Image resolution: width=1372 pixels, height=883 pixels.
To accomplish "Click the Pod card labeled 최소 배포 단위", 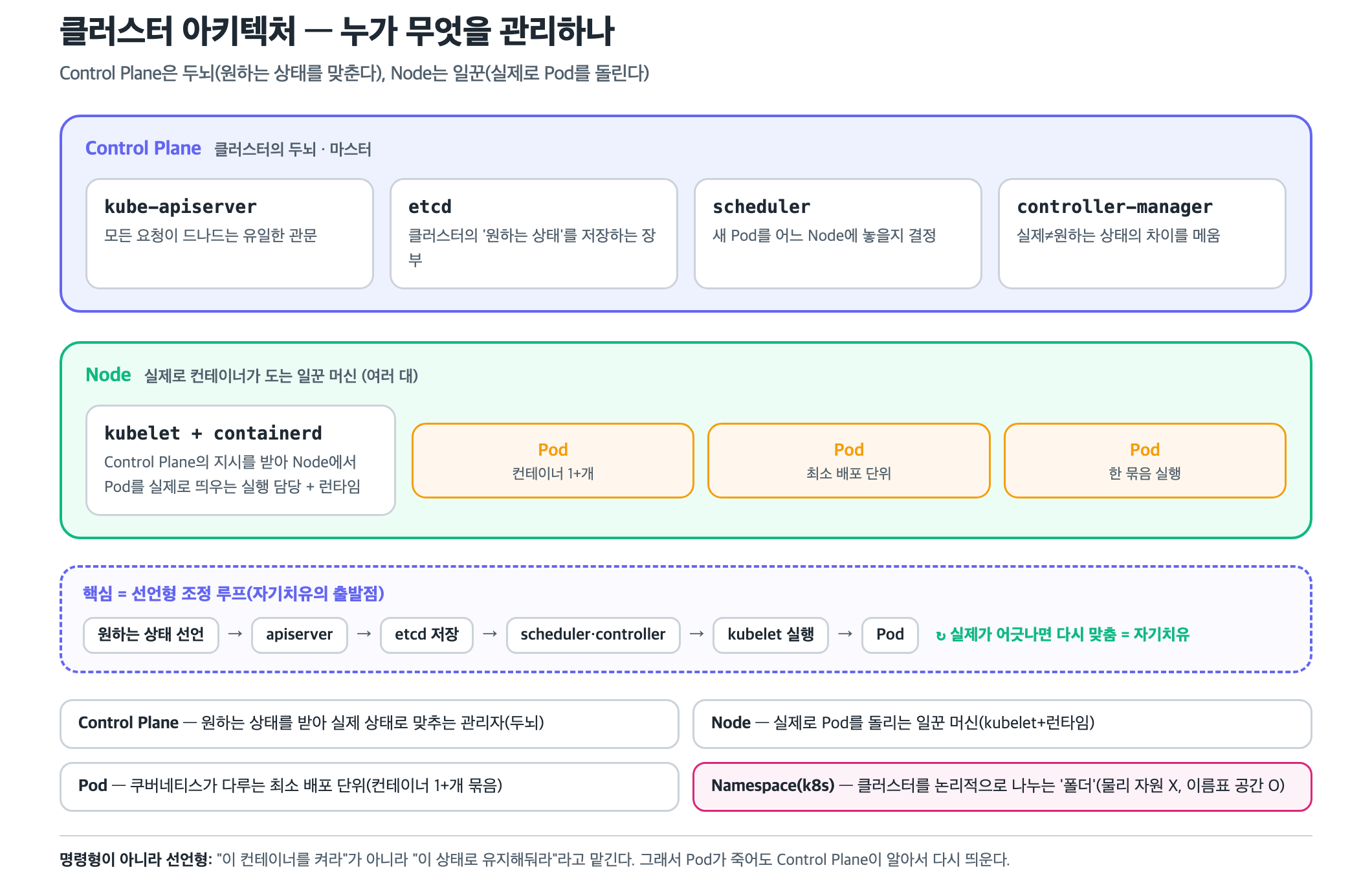I will (849, 460).
